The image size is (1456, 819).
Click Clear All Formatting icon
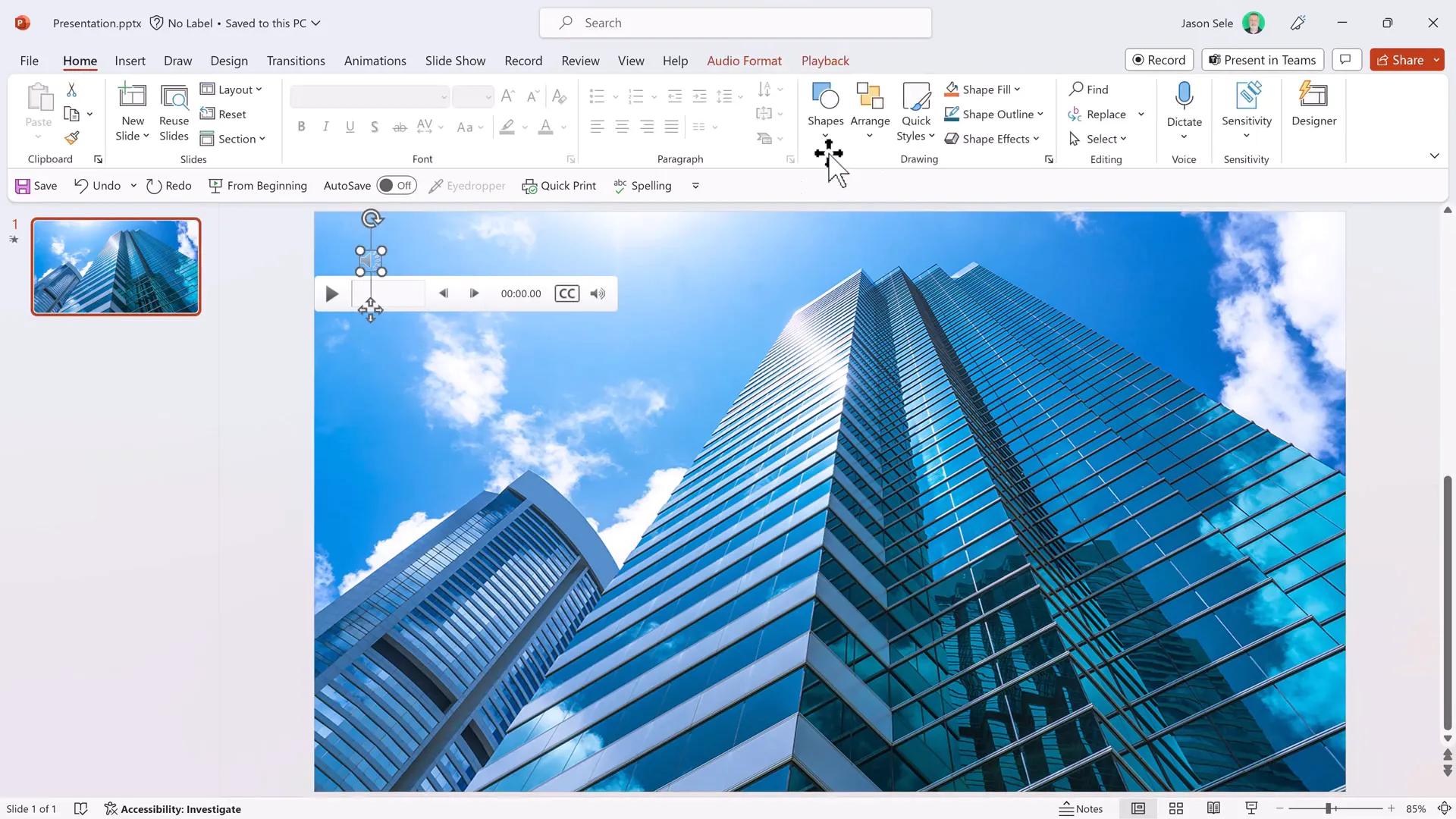tap(560, 96)
